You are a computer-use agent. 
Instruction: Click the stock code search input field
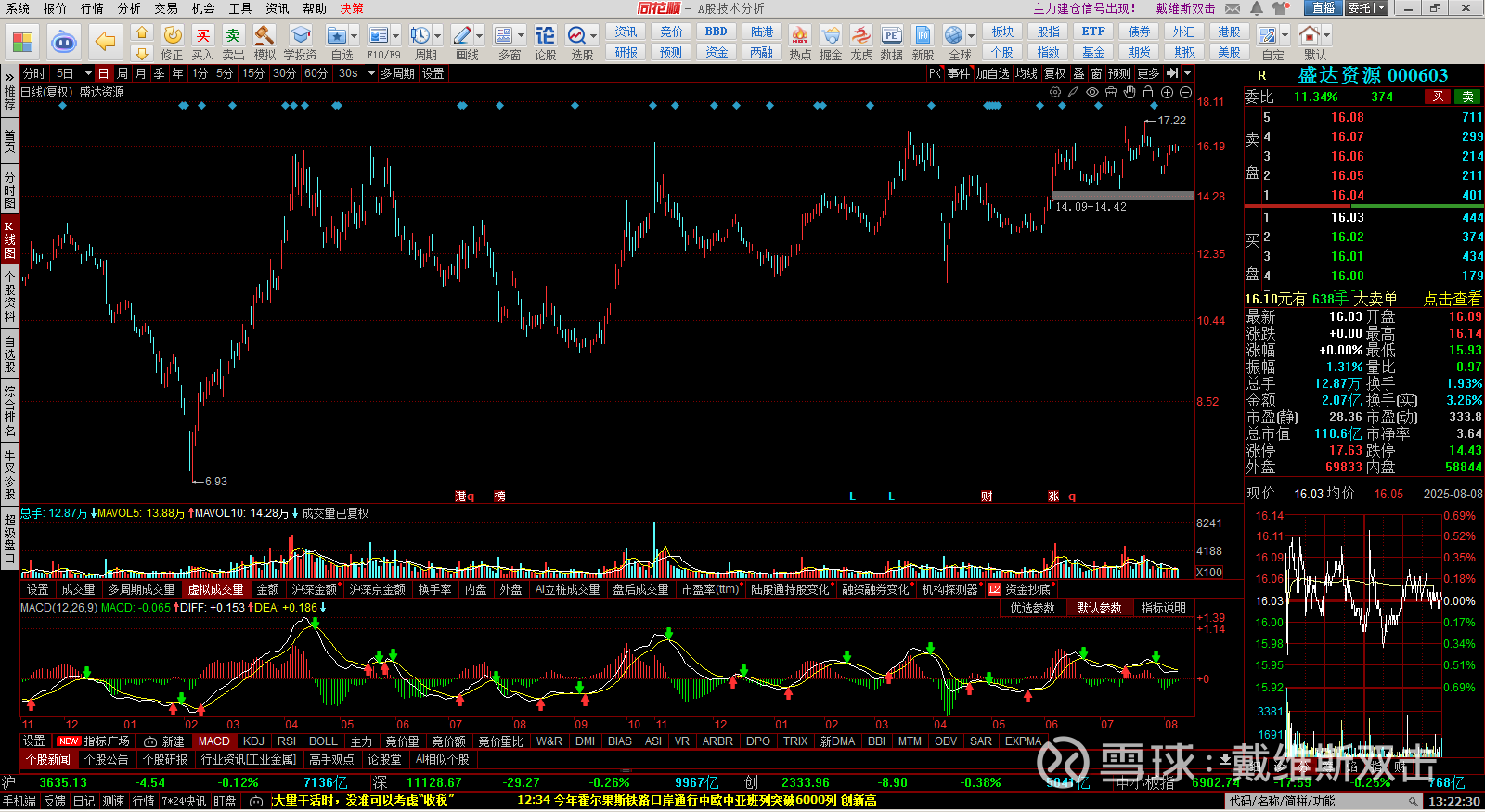(1322, 801)
